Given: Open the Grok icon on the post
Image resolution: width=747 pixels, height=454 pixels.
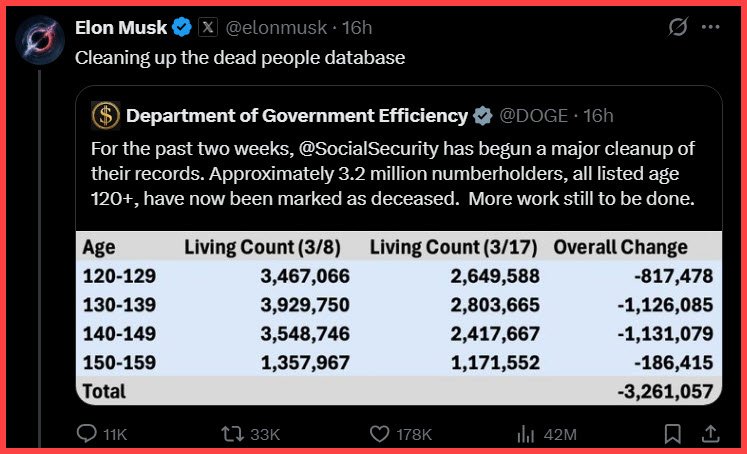Looking at the screenshot, I should pos(677,28).
